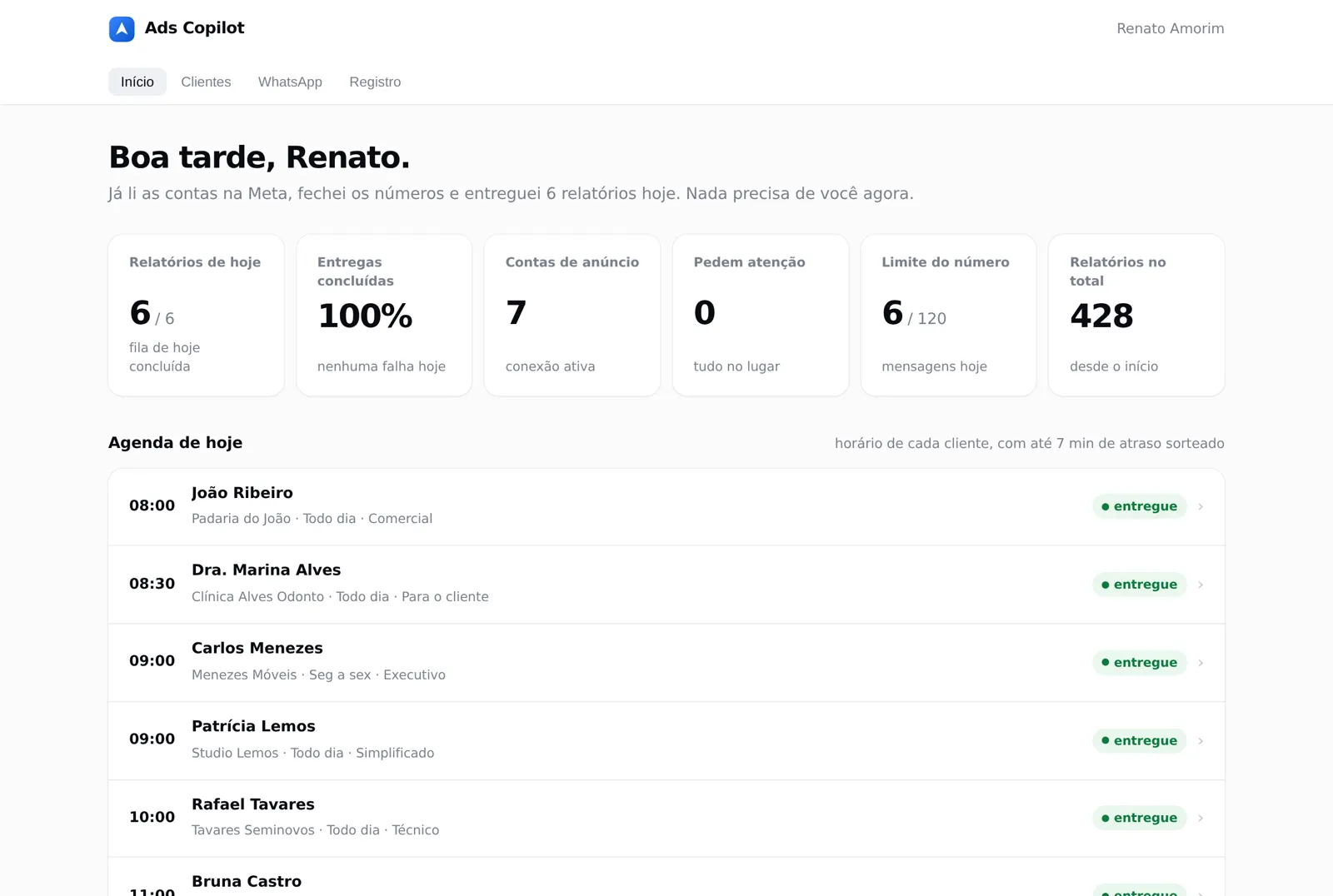Click the 100% value
The height and width of the screenshot is (896, 1333).
click(365, 316)
